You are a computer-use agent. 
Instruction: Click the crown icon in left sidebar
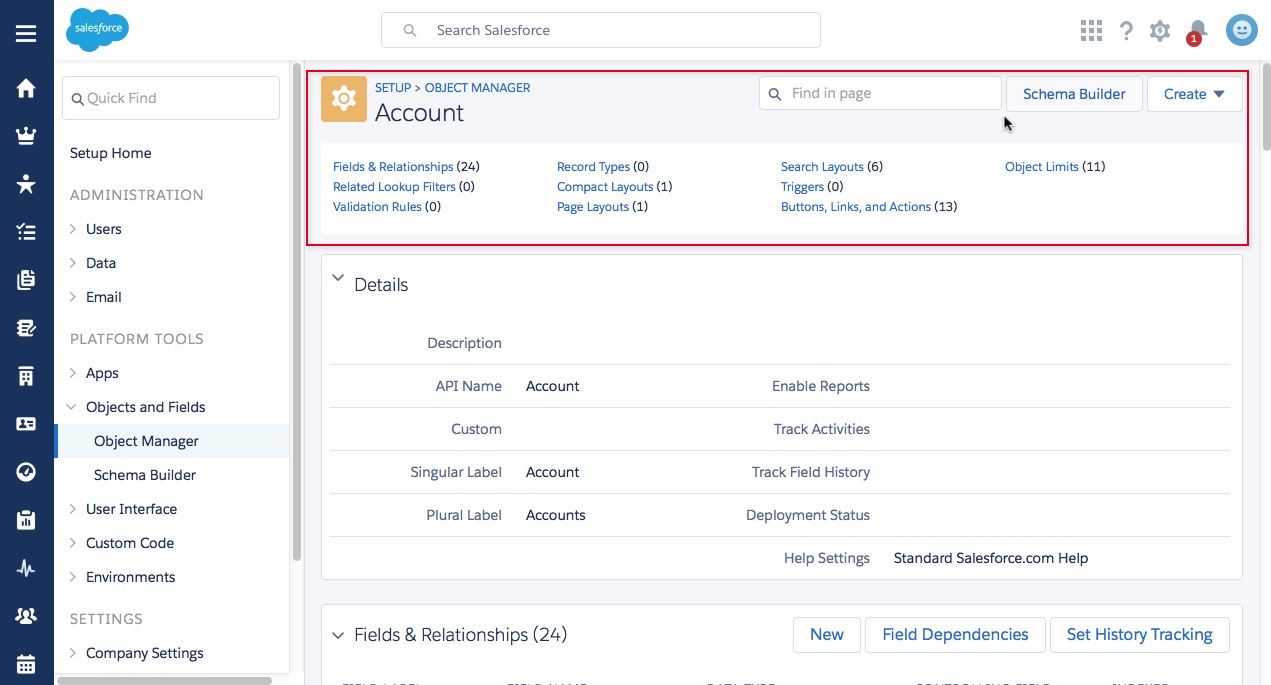click(x=26, y=137)
